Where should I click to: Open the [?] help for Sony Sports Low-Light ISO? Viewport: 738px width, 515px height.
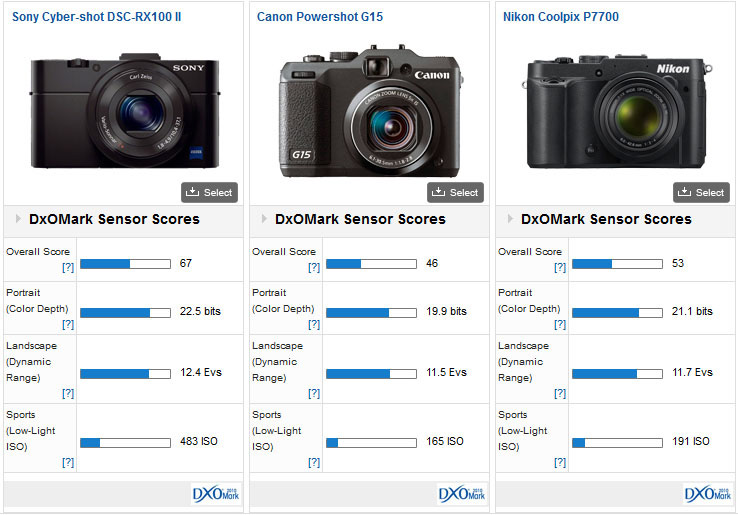(68, 462)
